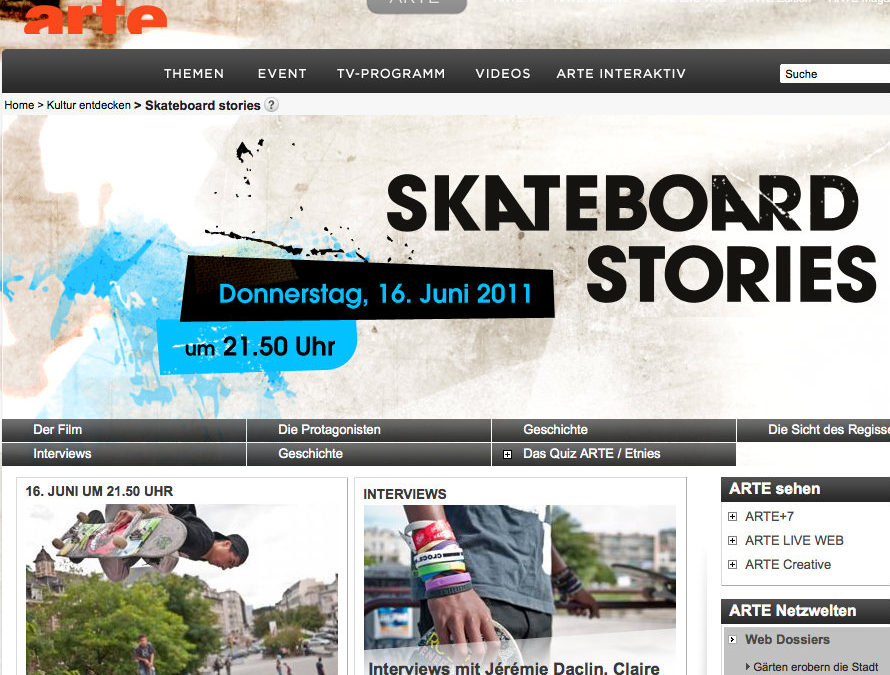Expand the ARTE LIVE WEB plus icon

[732, 540]
